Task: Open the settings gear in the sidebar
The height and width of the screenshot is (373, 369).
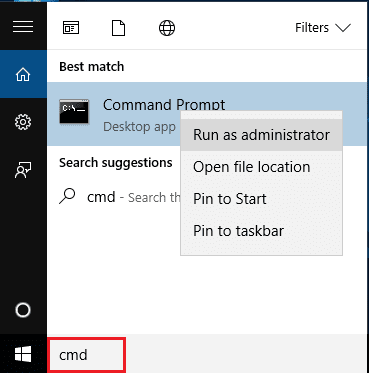Action: click(23, 122)
